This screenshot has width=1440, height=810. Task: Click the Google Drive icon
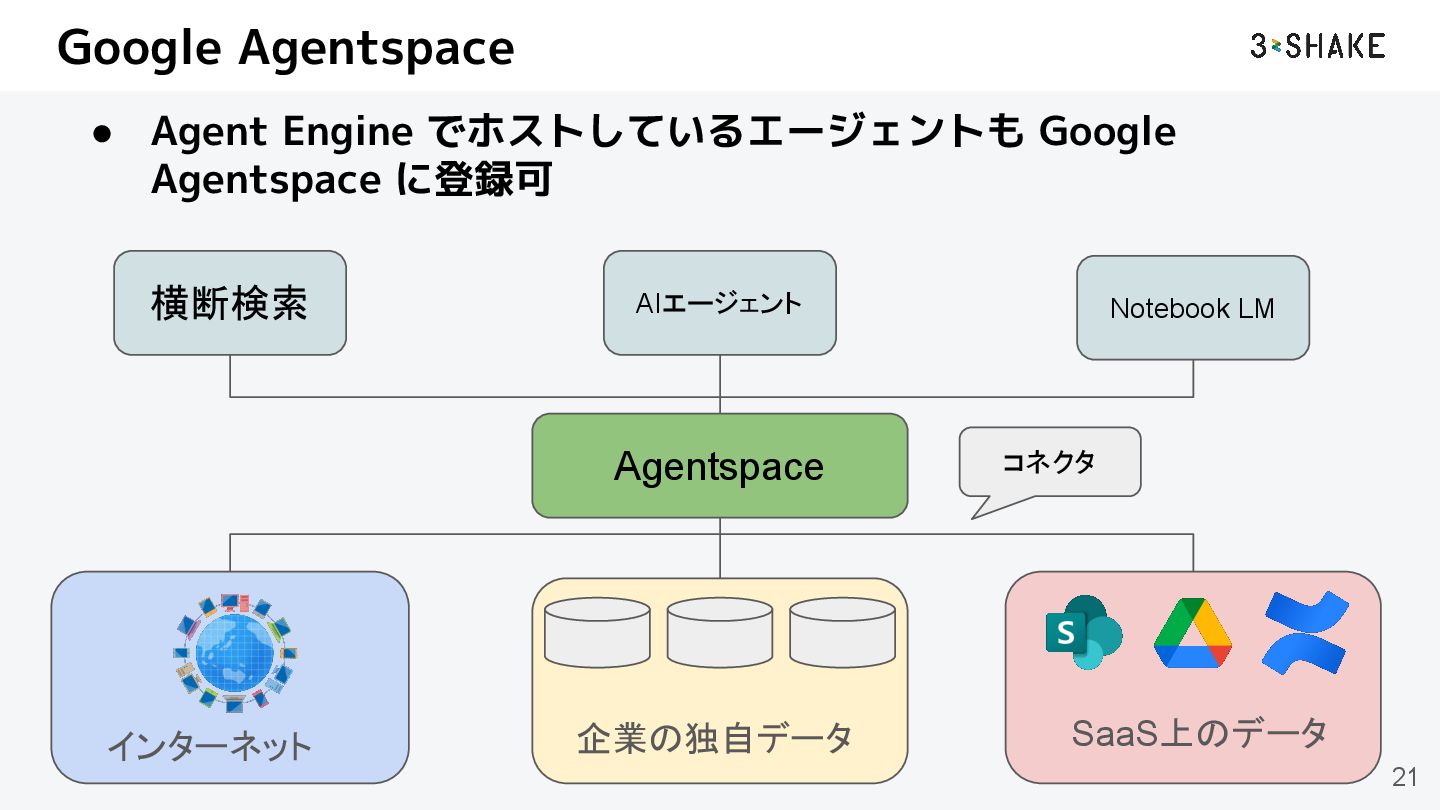click(1192, 633)
